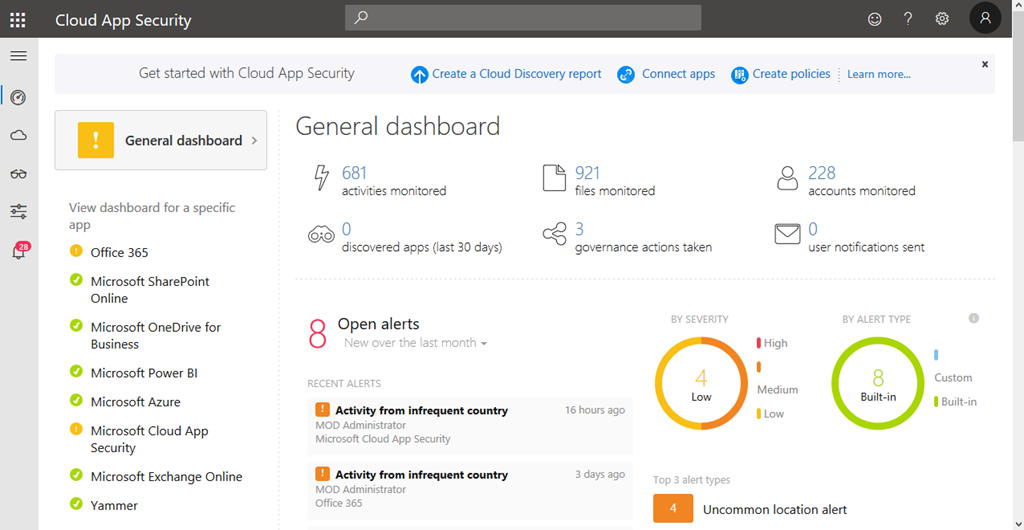Expand the 'New over the last month' dropdown

point(415,343)
